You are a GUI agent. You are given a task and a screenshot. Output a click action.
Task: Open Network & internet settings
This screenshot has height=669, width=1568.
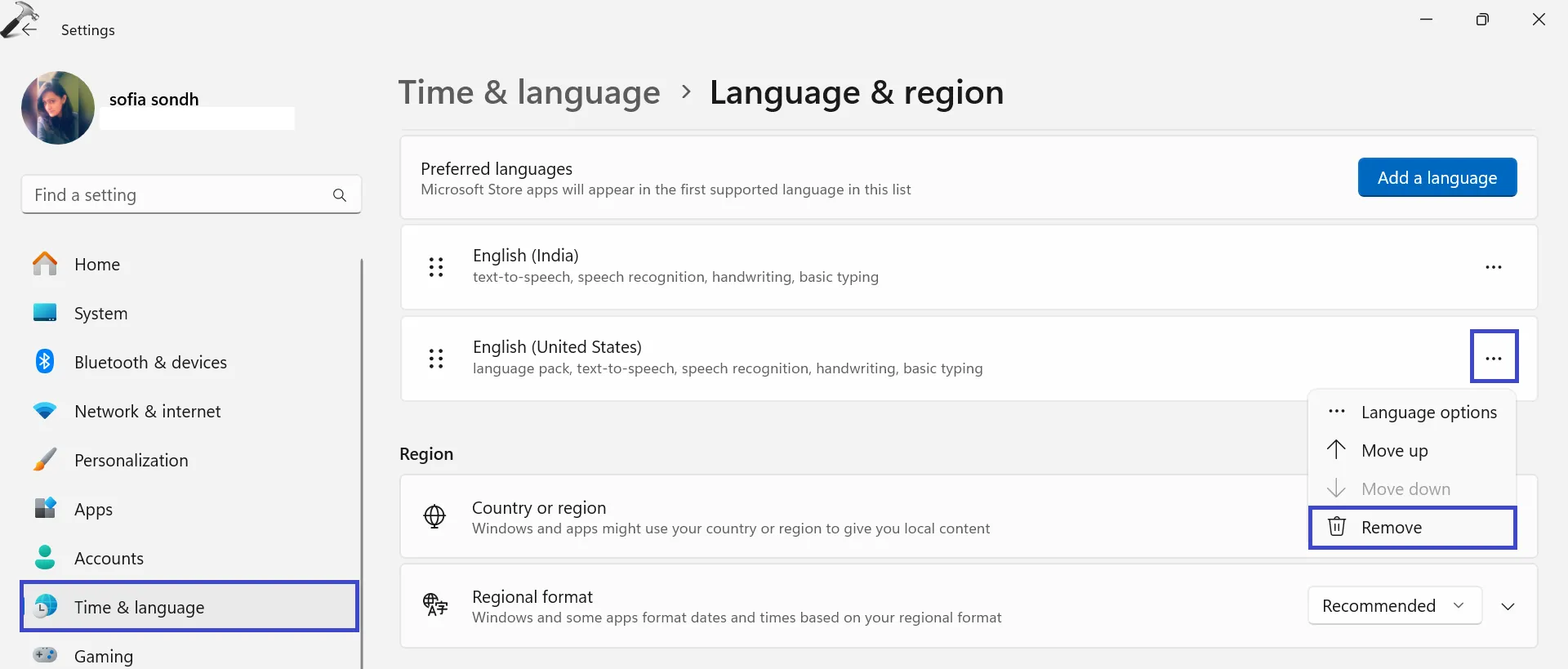pos(147,412)
